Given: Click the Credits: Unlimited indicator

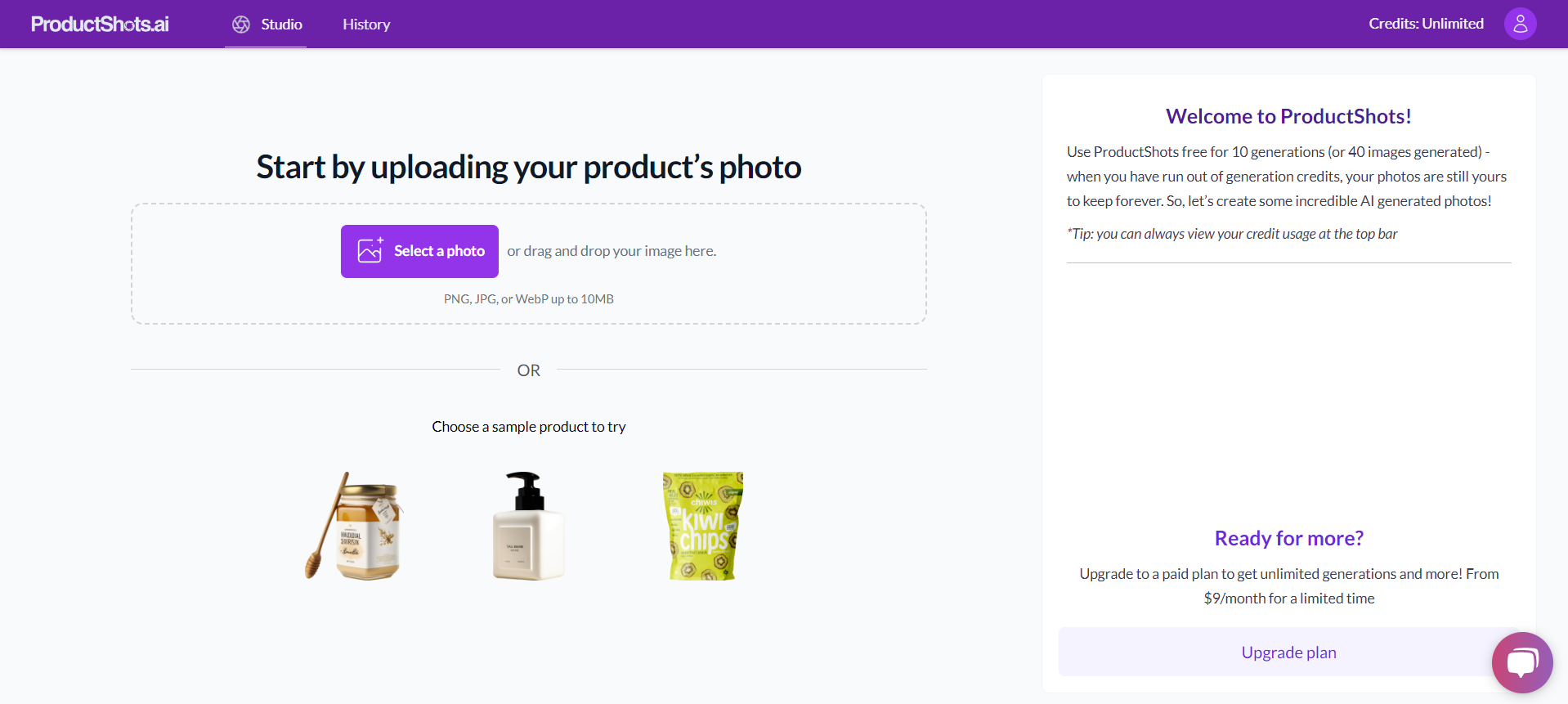Looking at the screenshot, I should tap(1426, 24).
